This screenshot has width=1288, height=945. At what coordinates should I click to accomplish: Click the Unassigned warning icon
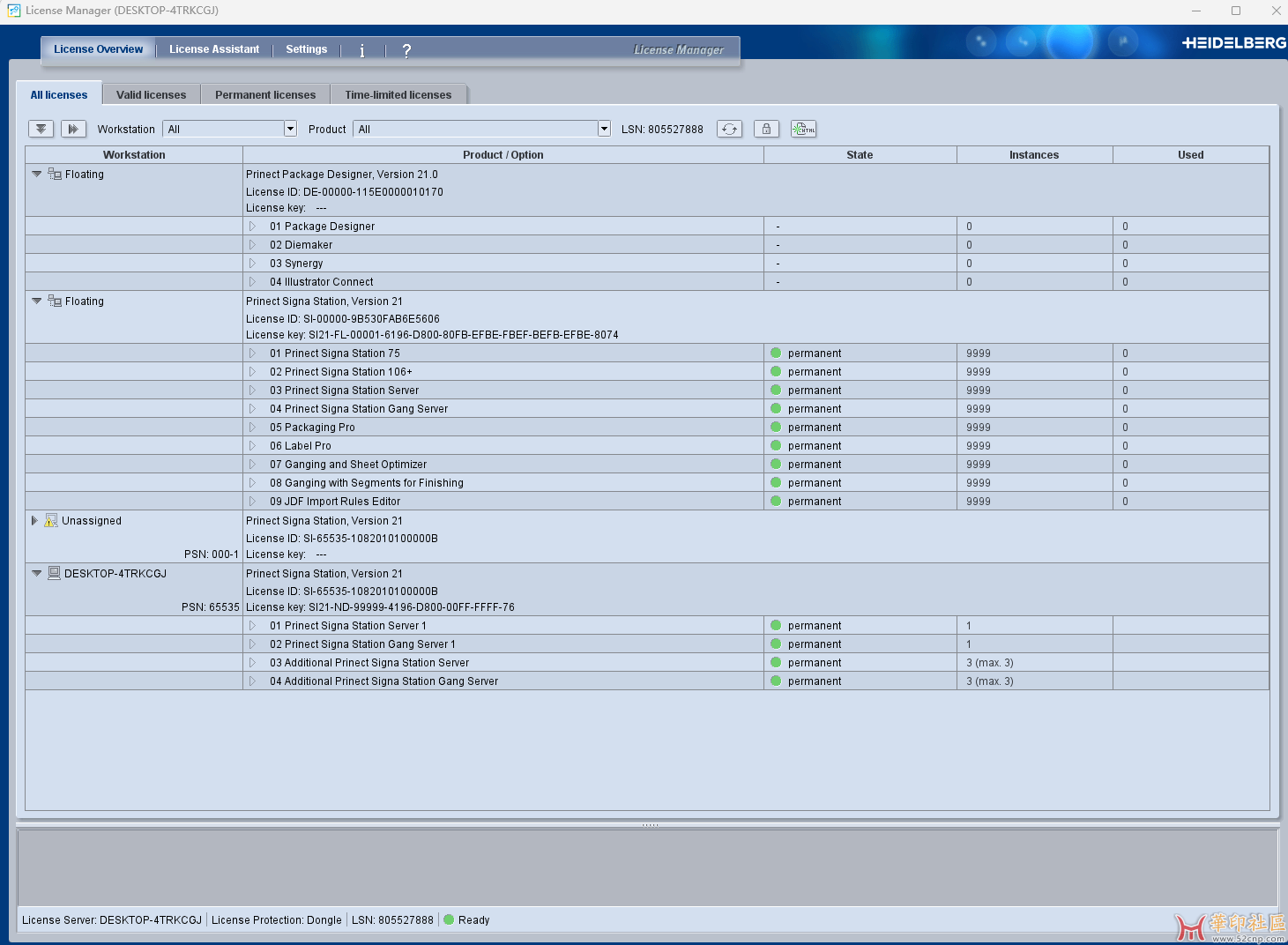[51, 520]
